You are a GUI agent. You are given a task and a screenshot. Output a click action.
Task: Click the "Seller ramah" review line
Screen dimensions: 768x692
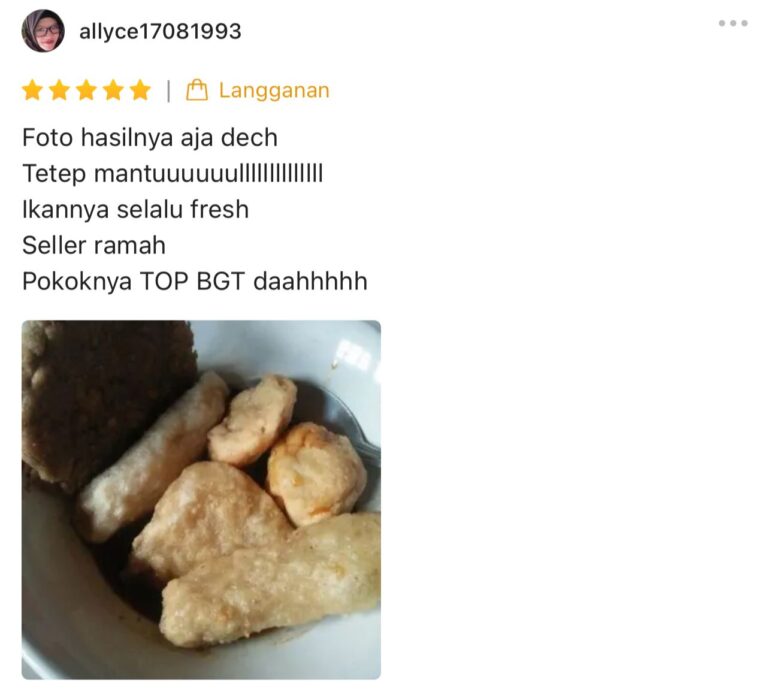pos(94,245)
